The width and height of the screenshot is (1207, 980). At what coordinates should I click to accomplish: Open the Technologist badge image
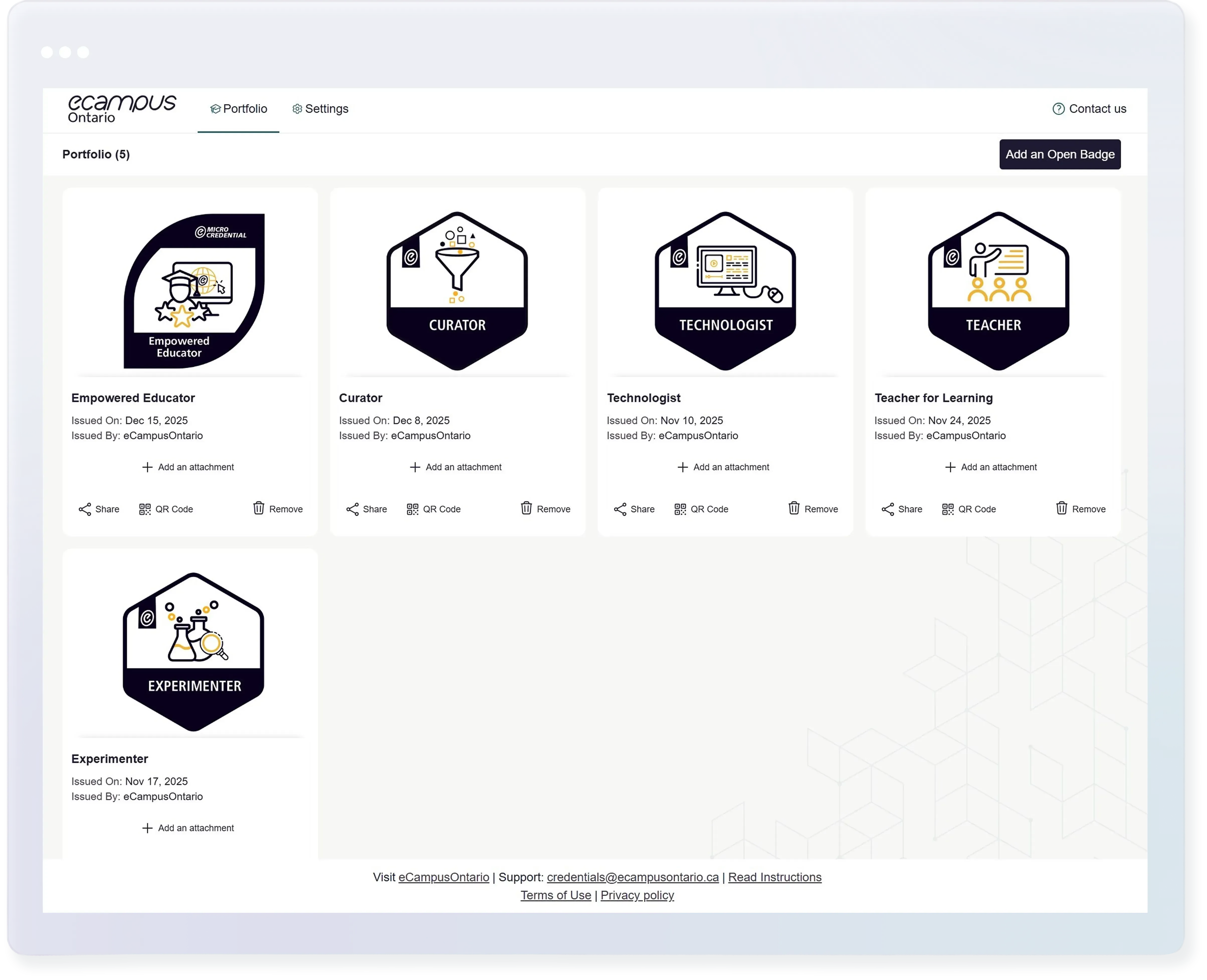click(x=726, y=291)
